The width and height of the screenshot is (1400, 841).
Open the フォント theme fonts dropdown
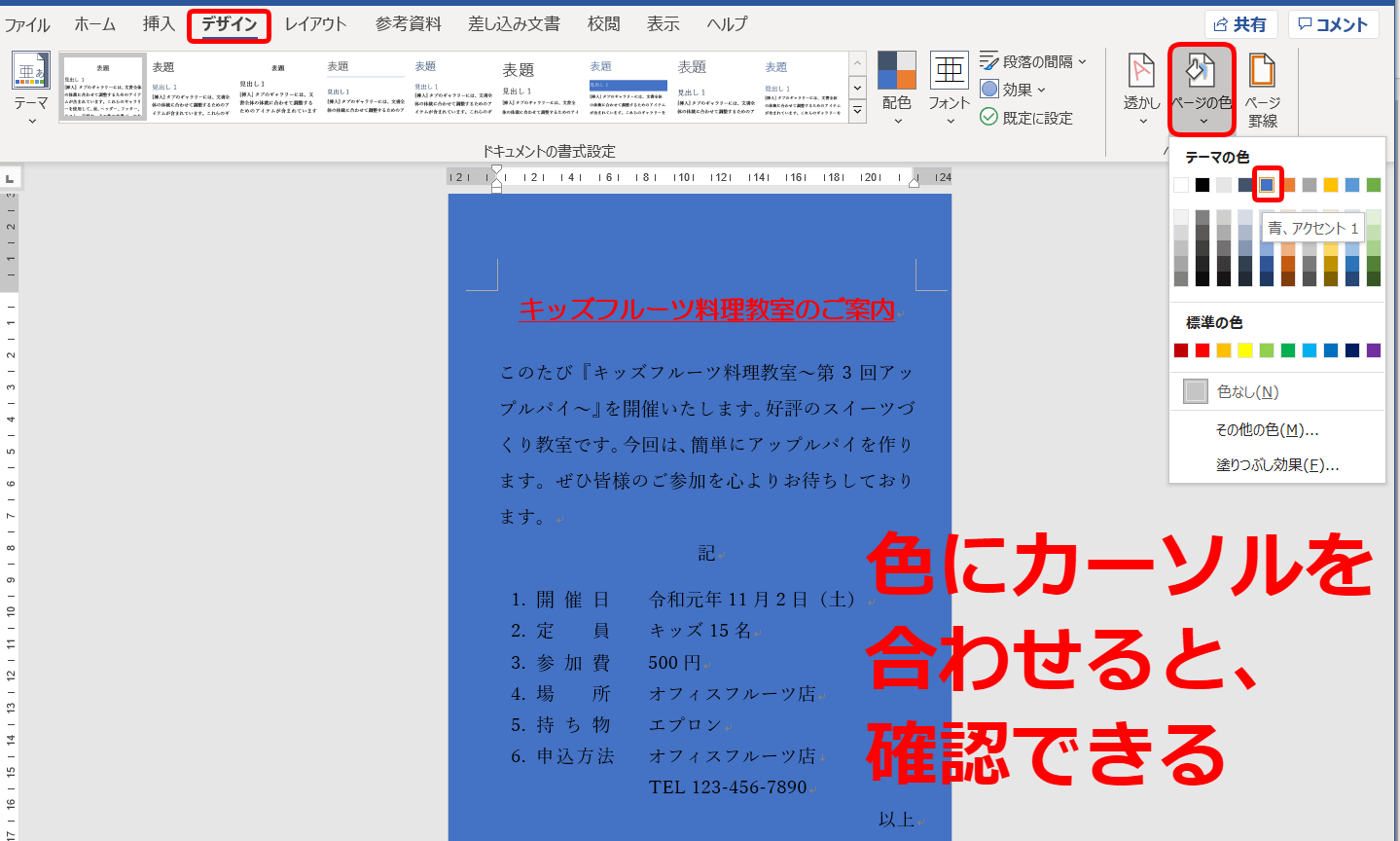(949, 90)
